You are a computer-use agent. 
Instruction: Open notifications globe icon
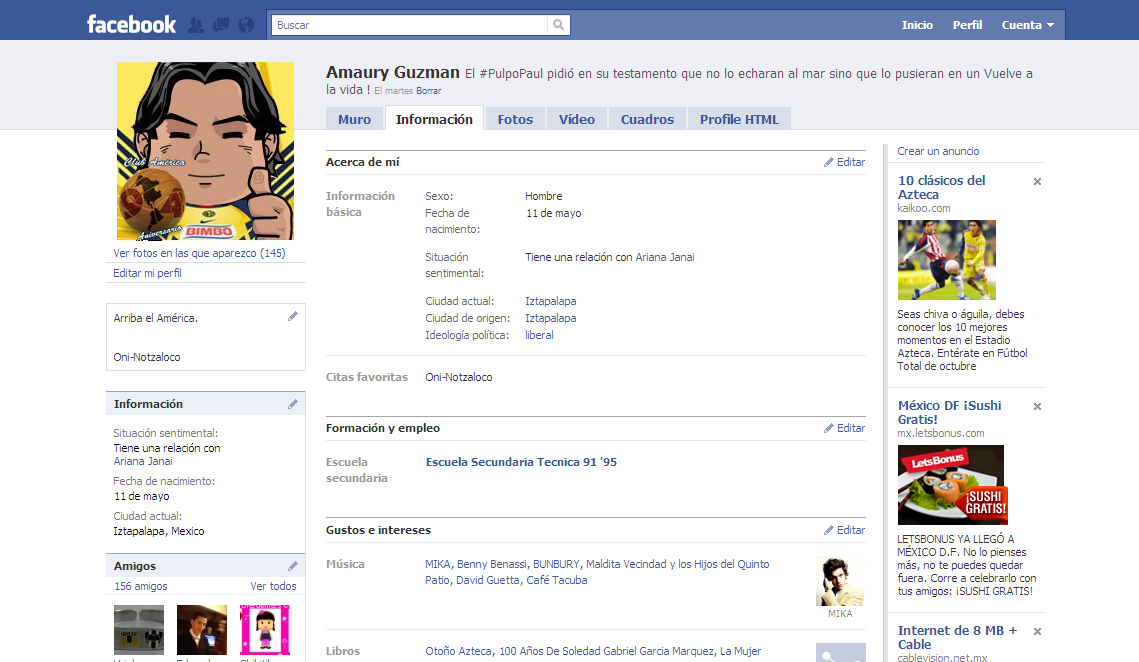point(246,25)
